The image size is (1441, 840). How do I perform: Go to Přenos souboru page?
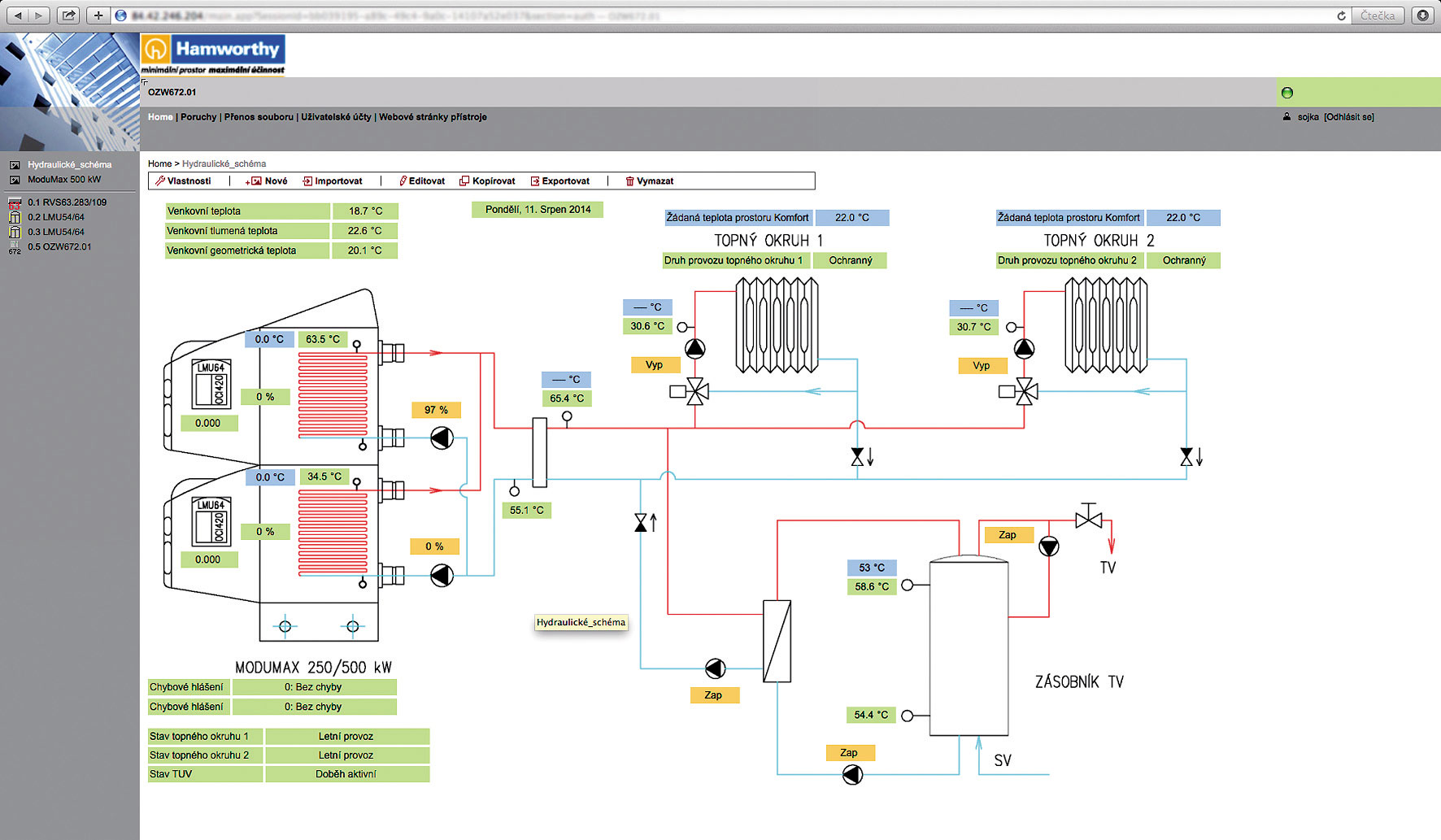259,117
